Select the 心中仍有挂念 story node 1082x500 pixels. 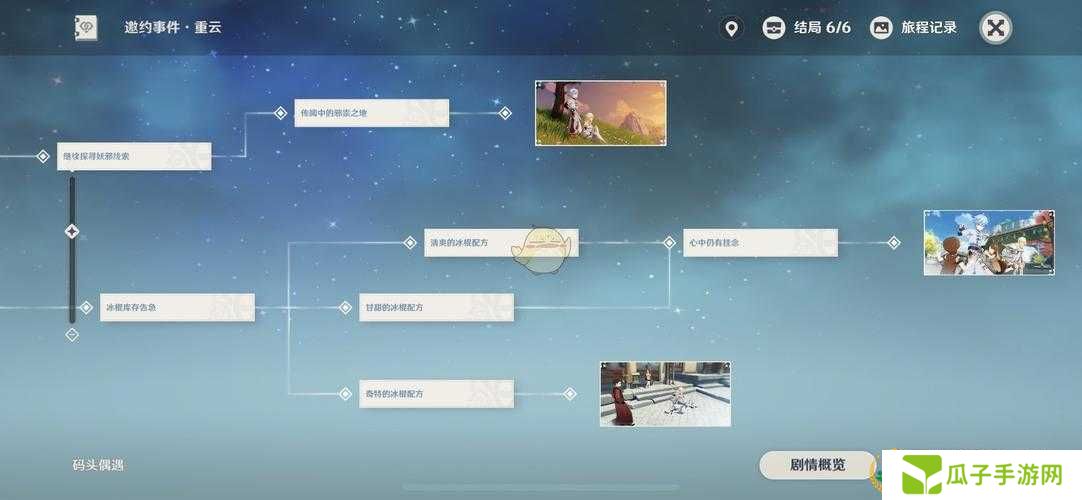[760, 243]
